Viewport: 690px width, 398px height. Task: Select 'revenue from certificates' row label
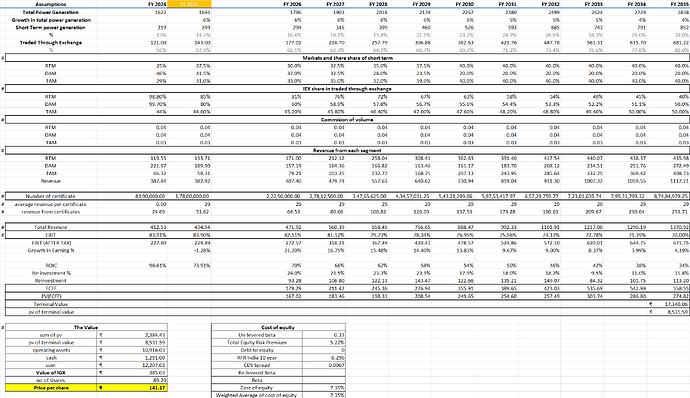[x=51, y=212]
